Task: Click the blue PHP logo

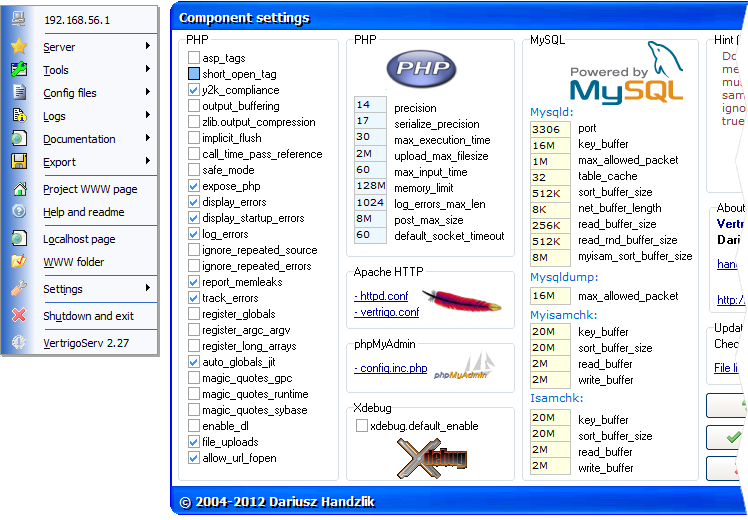Action: [x=421, y=69]
